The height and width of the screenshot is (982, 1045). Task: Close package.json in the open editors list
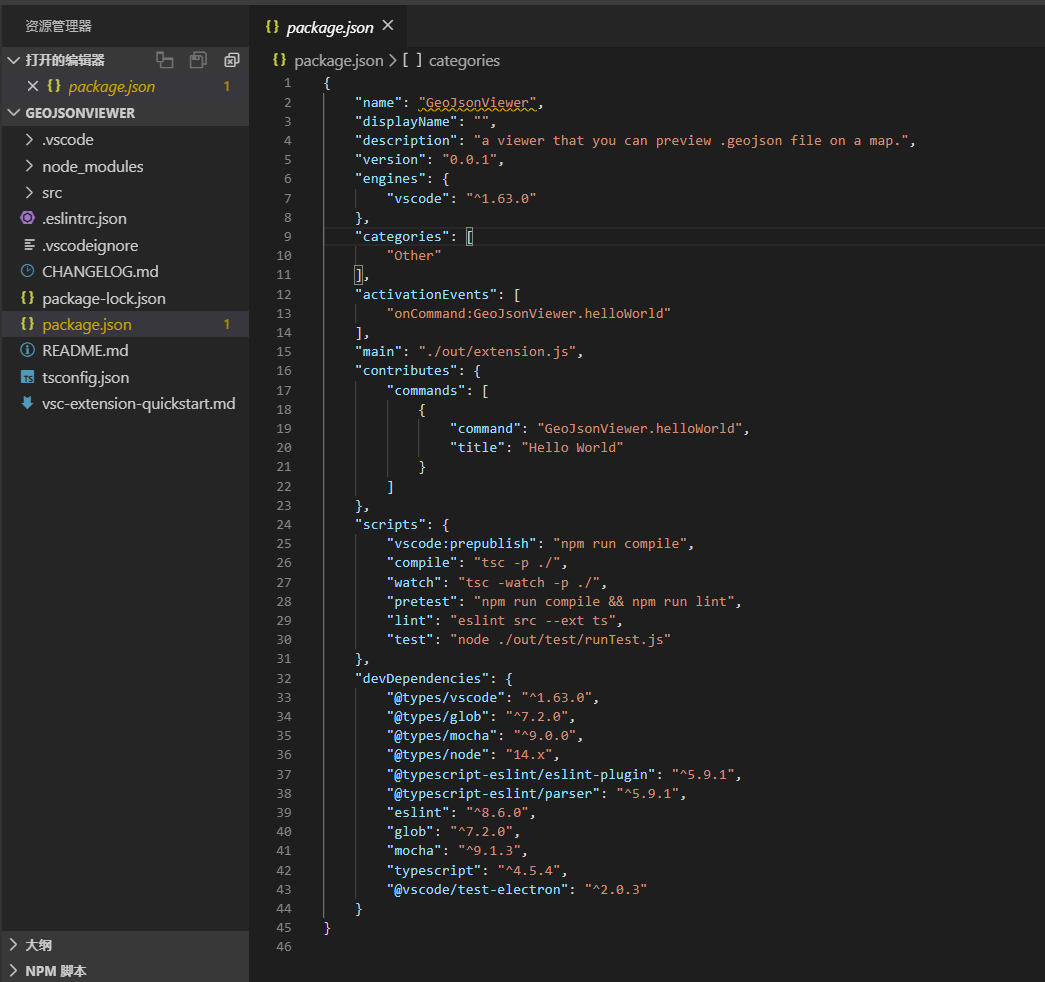coord(33,87)
